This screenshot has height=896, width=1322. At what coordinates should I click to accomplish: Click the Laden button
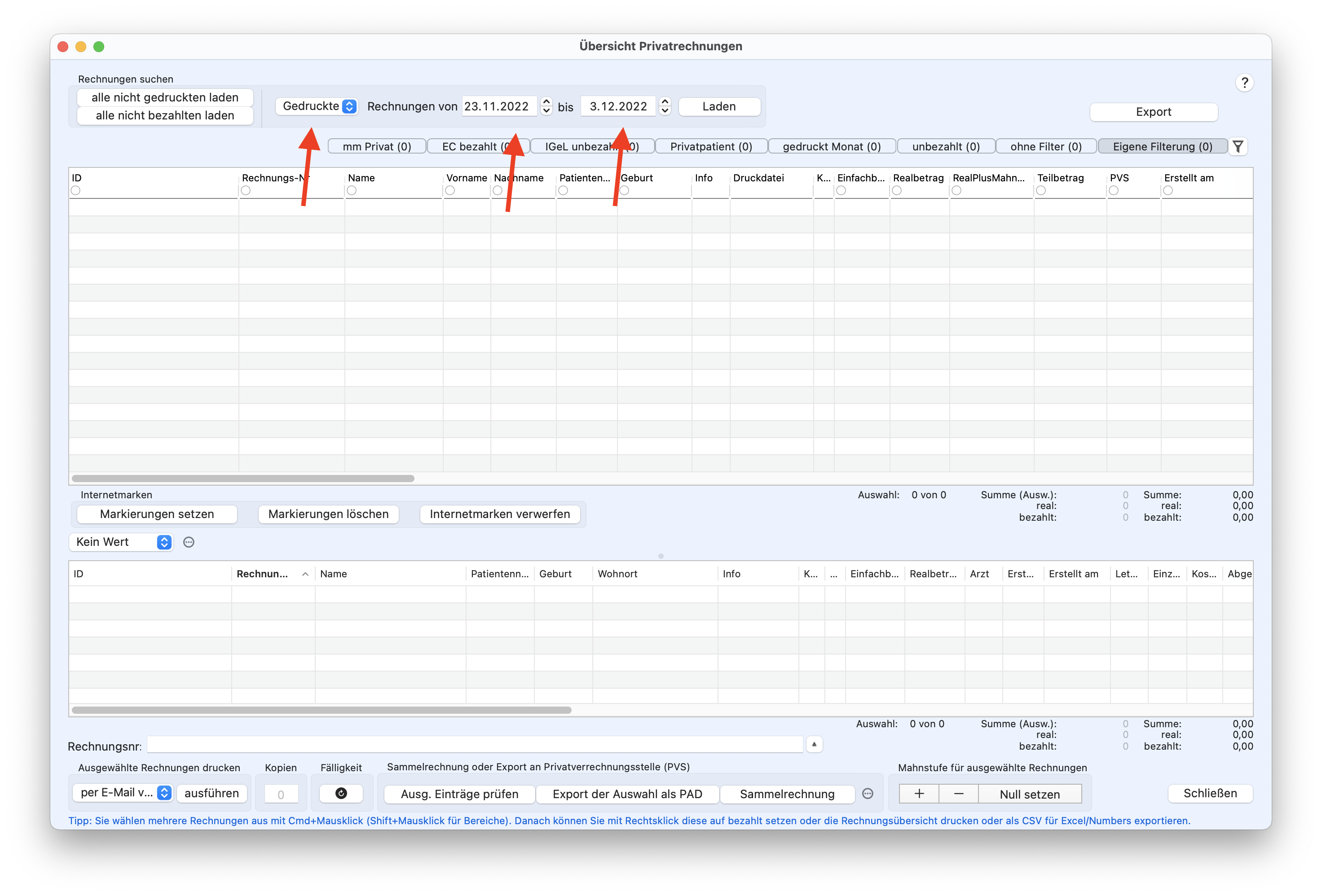click(719, 106)
